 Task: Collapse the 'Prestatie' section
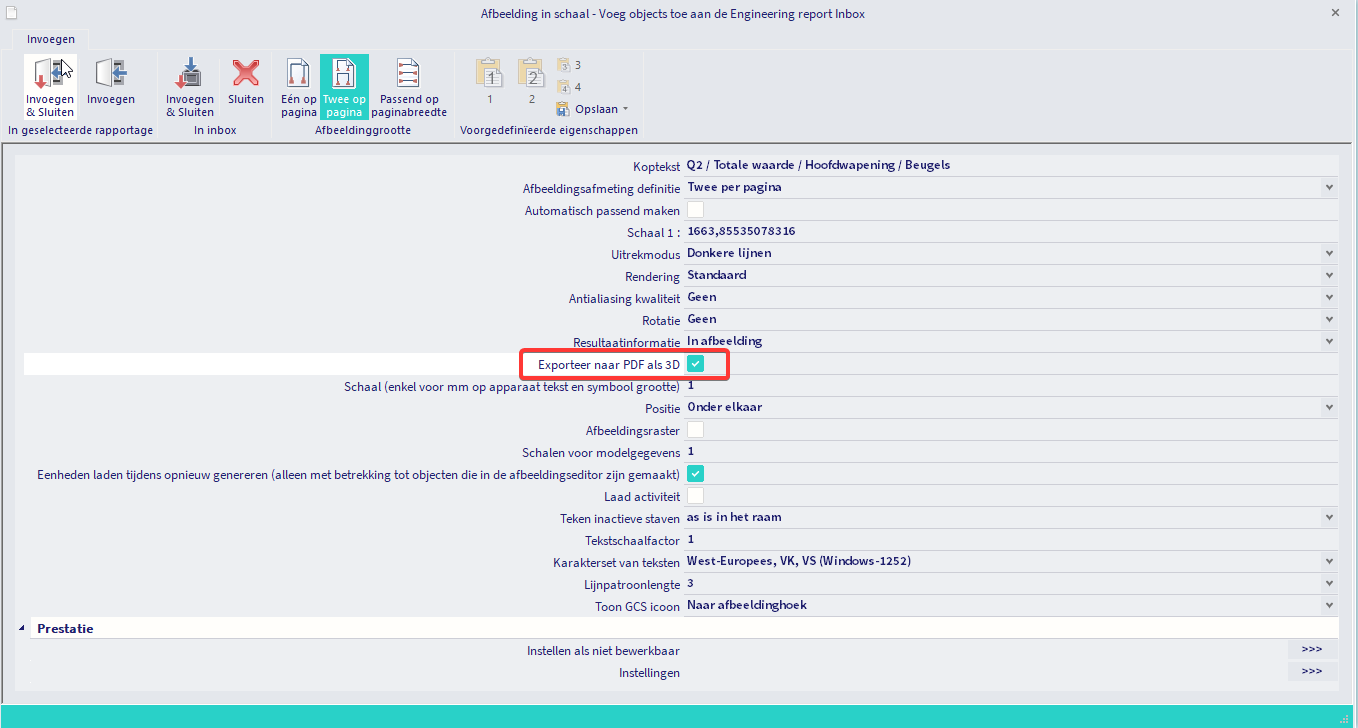[x=21, y=628]
